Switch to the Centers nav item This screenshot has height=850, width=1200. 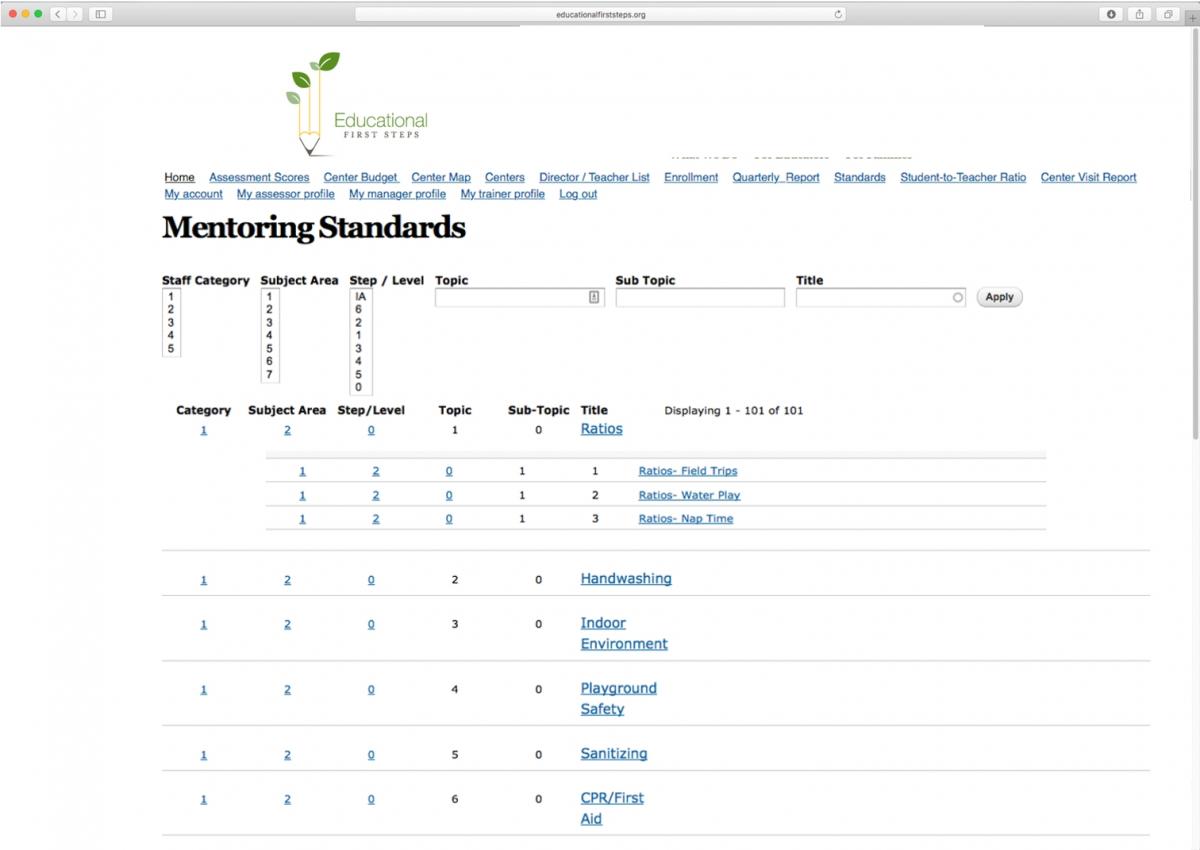click(x=504, y=177)
